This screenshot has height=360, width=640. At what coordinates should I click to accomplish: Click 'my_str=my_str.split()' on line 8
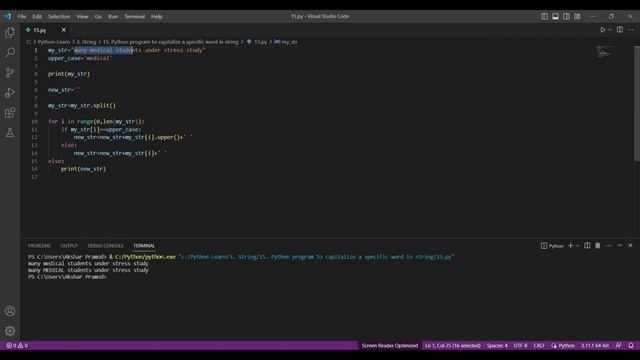[82, 106]
